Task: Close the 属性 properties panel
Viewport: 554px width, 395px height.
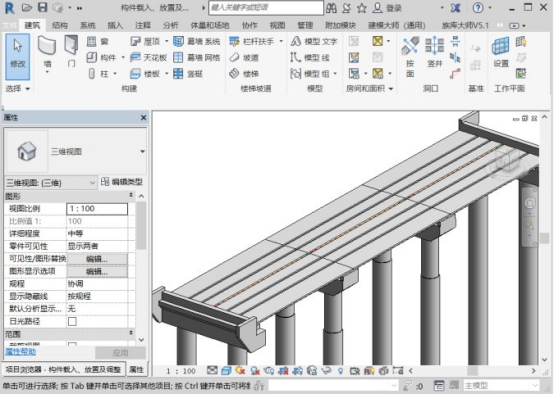Action: [x=143, y=118]
